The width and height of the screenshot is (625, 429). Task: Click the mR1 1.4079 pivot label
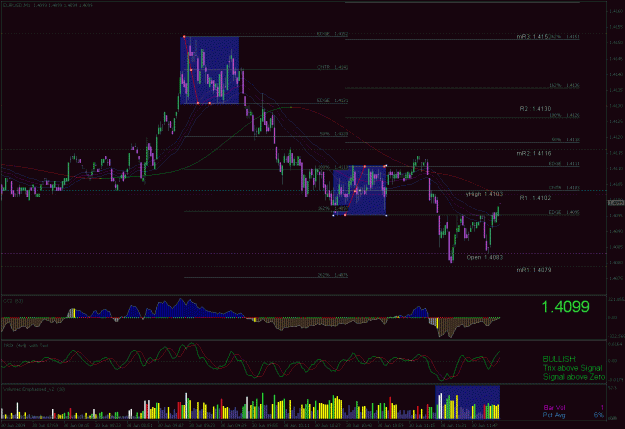click(534, 270)
